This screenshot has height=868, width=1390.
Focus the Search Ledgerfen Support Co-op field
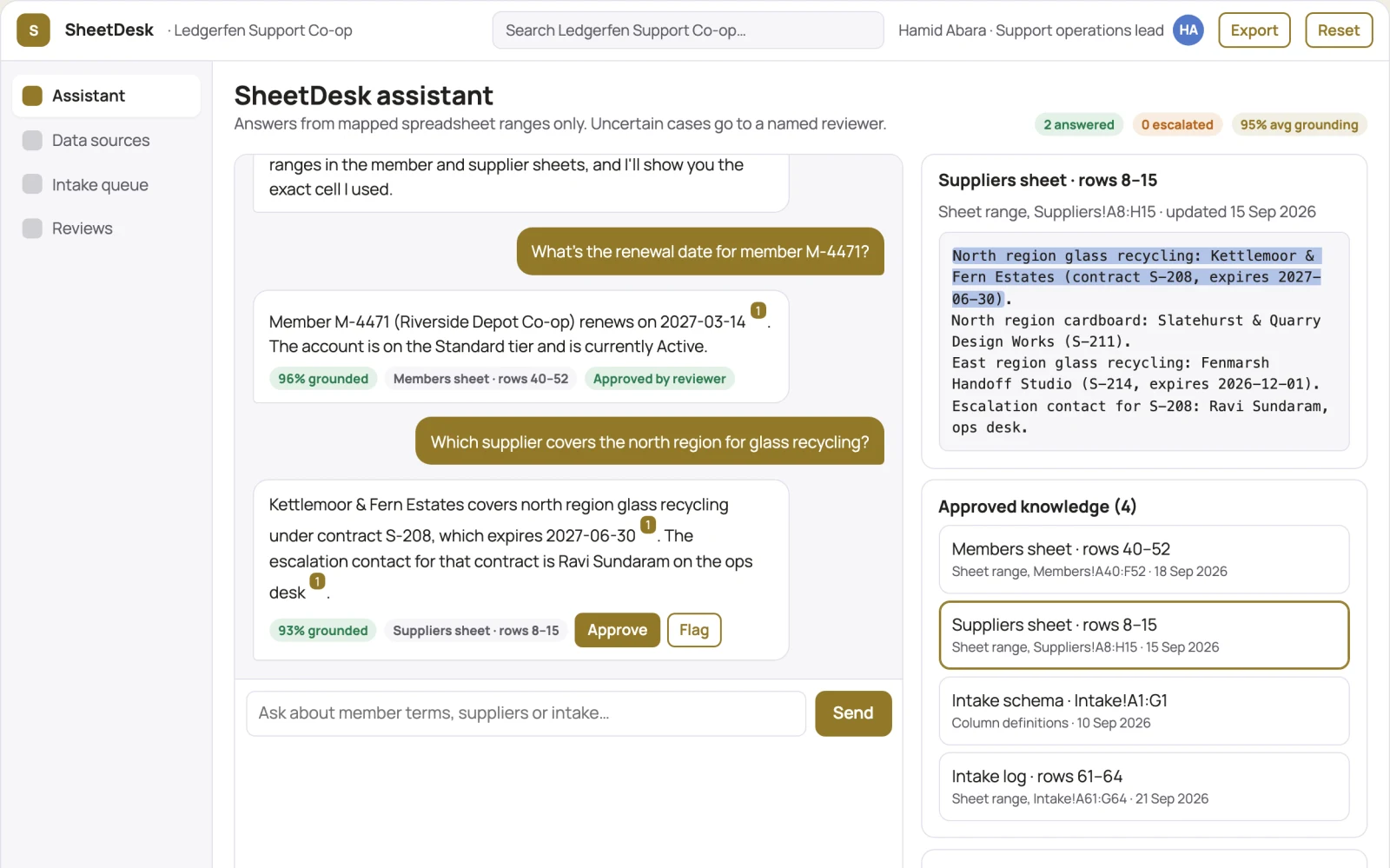688,30
